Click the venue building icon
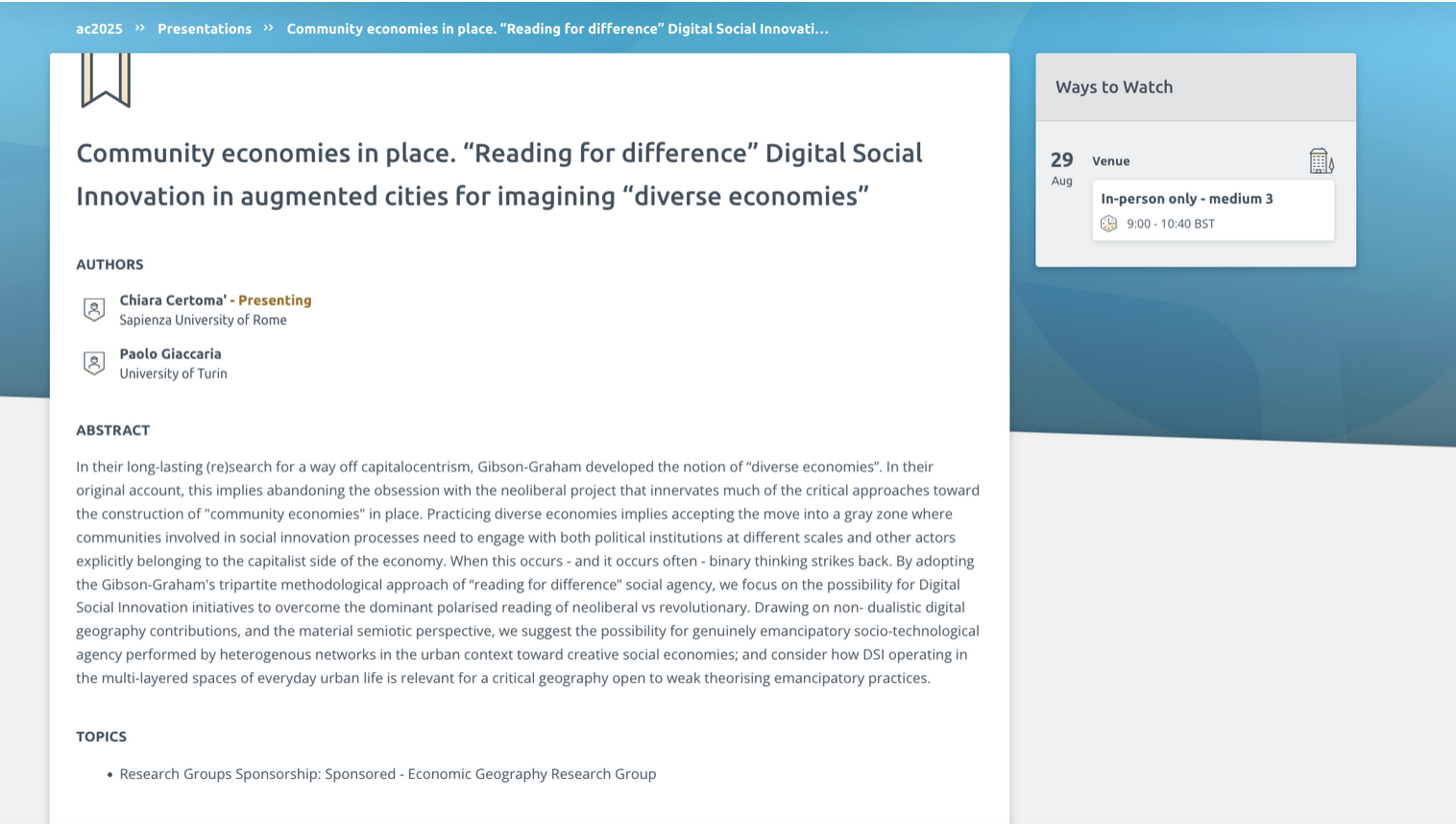 1321,161
